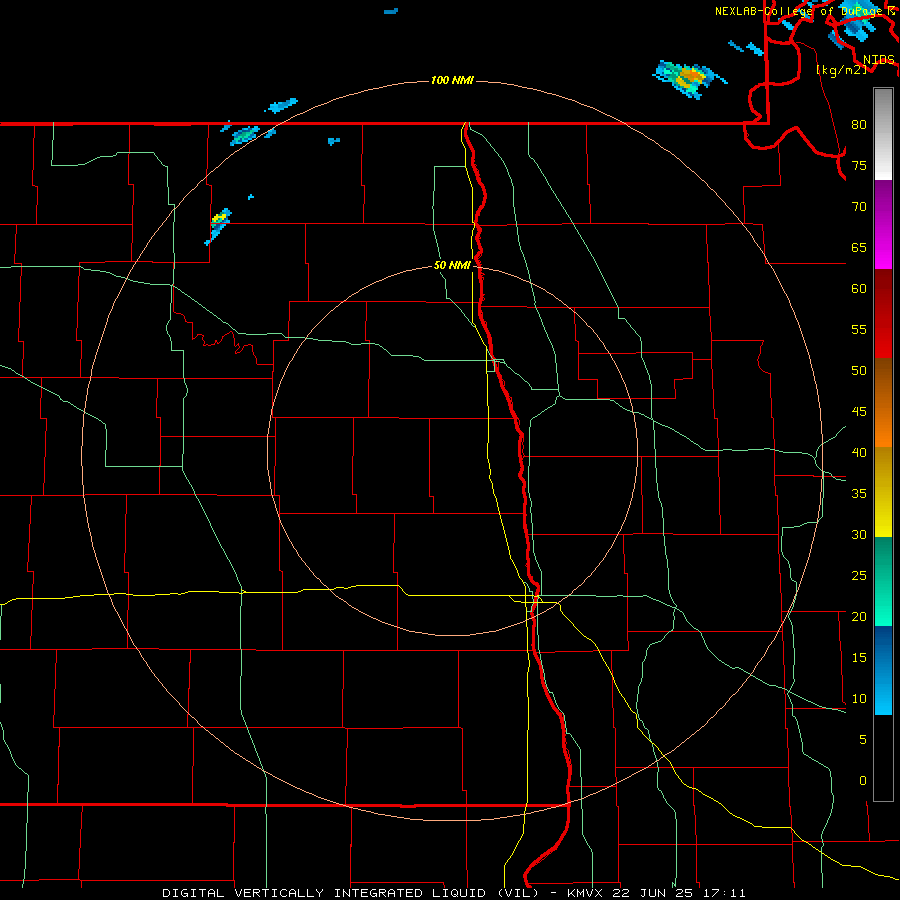Screen dimensions: 900x900
Task: Click the "NIDS" label above the color scale
Action: (x=879, y=59)
